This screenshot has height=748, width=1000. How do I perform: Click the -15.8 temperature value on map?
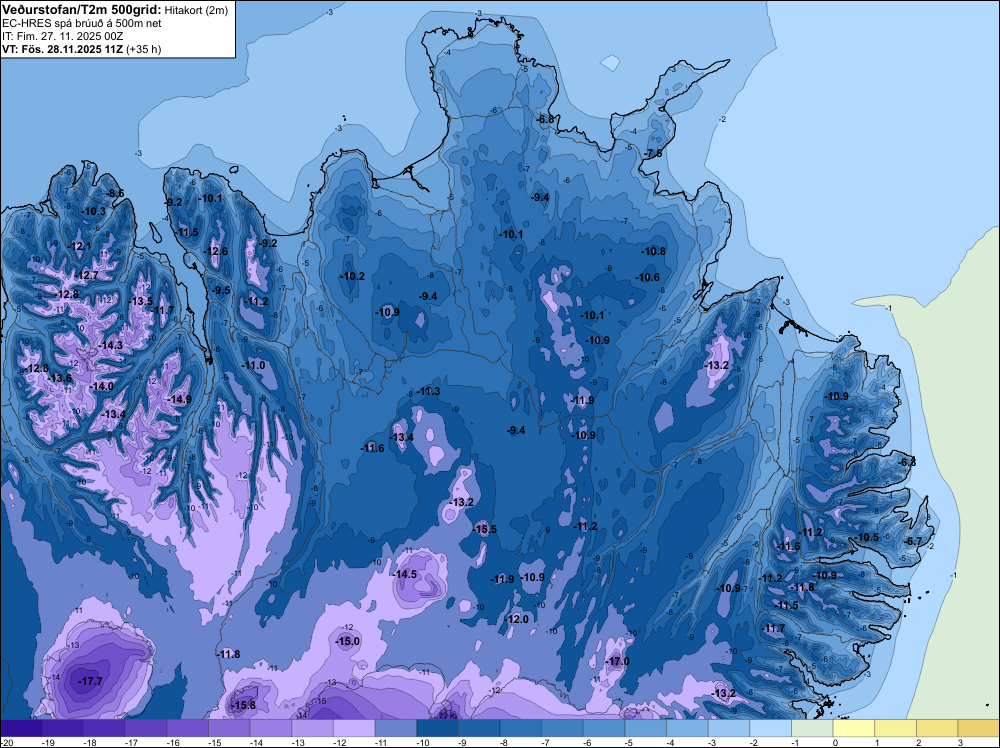[x=242, y=705]
